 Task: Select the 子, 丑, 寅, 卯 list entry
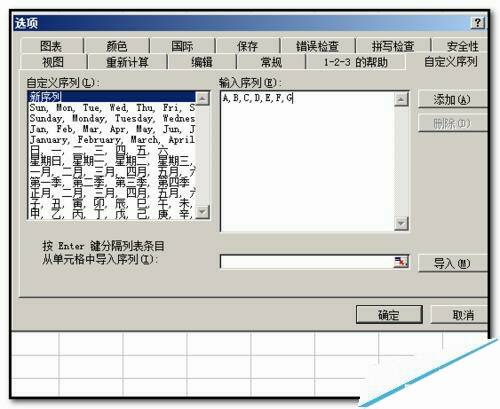[x=112, y=204]
